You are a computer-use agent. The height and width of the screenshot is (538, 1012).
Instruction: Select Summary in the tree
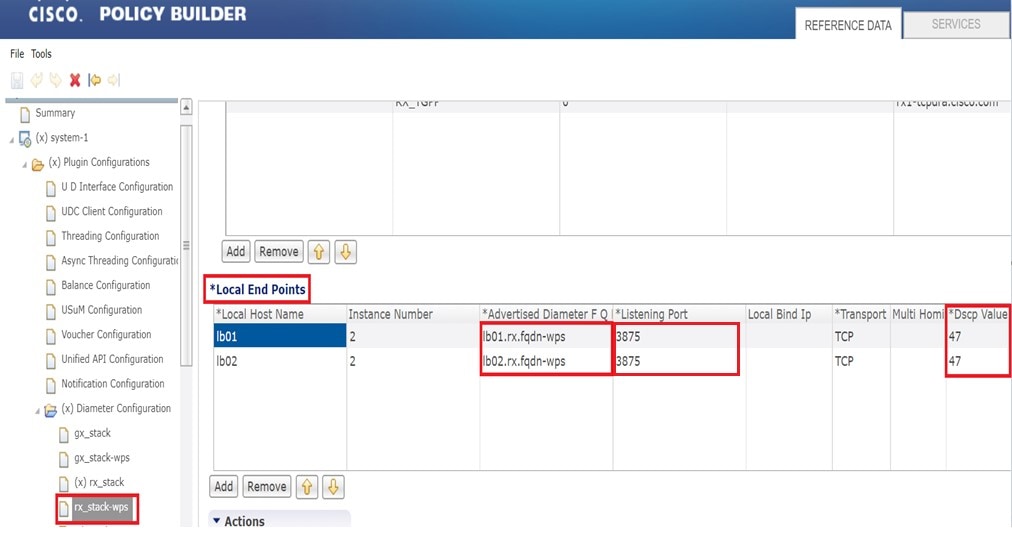55,113
